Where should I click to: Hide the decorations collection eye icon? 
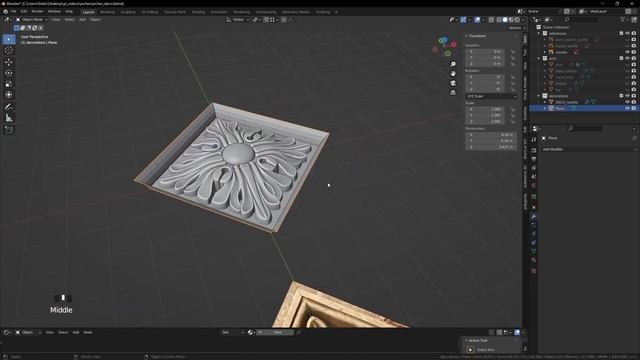click(x=627, y=96)
